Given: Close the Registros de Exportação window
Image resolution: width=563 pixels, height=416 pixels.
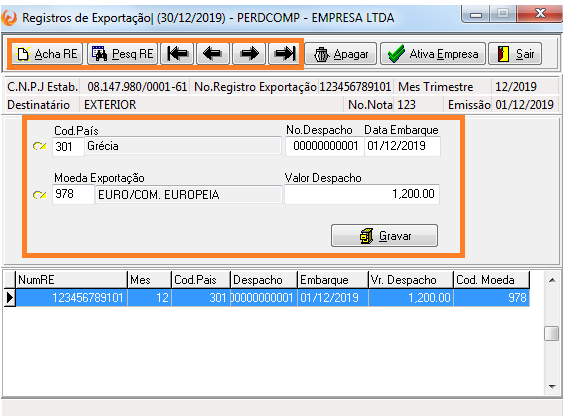Looking at the screenshot, I should [540, 14].
